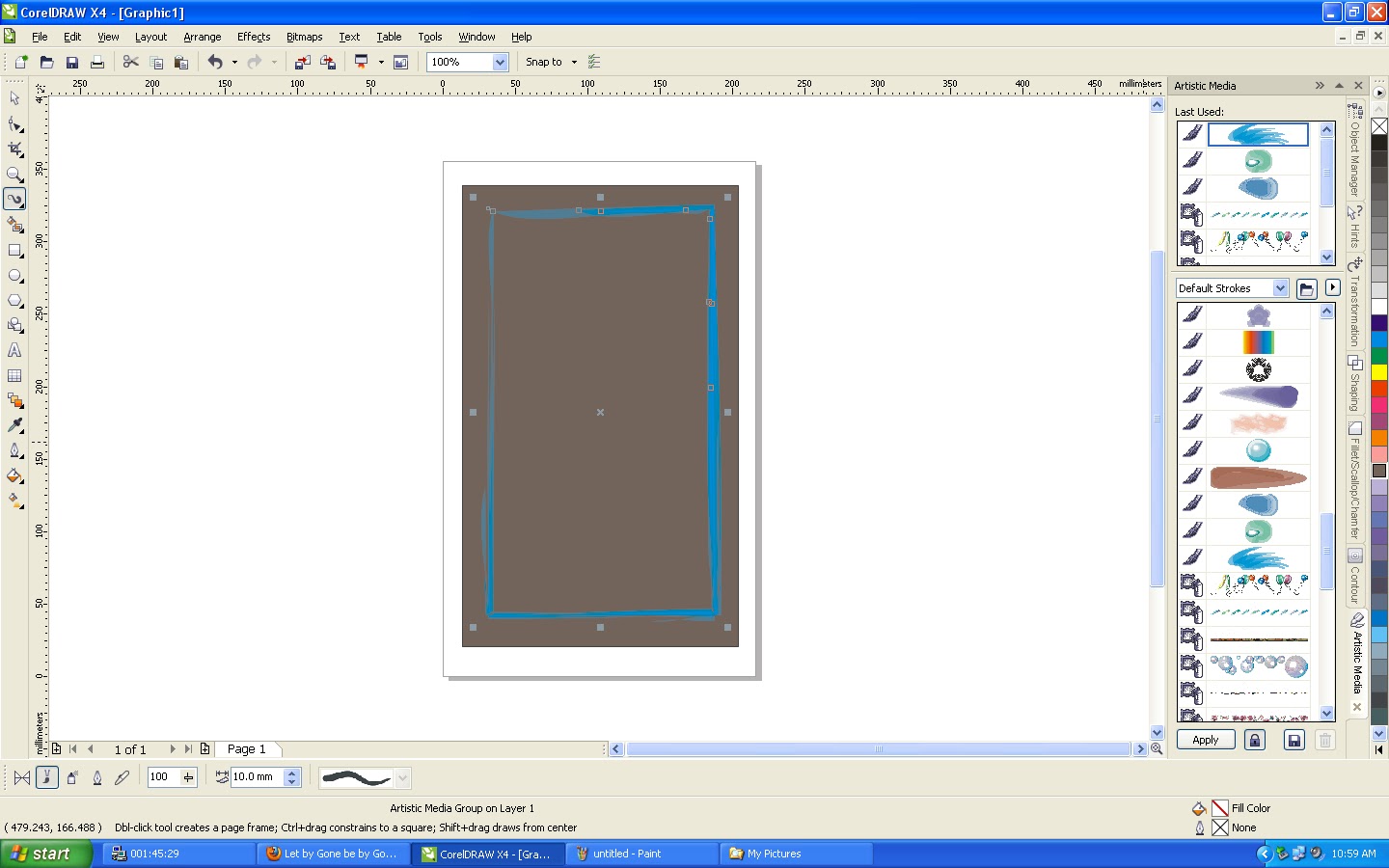Click the Apply button in Artistic Media docker
The height and width of the screenshot is (868, 1389).
[1204, 740]
